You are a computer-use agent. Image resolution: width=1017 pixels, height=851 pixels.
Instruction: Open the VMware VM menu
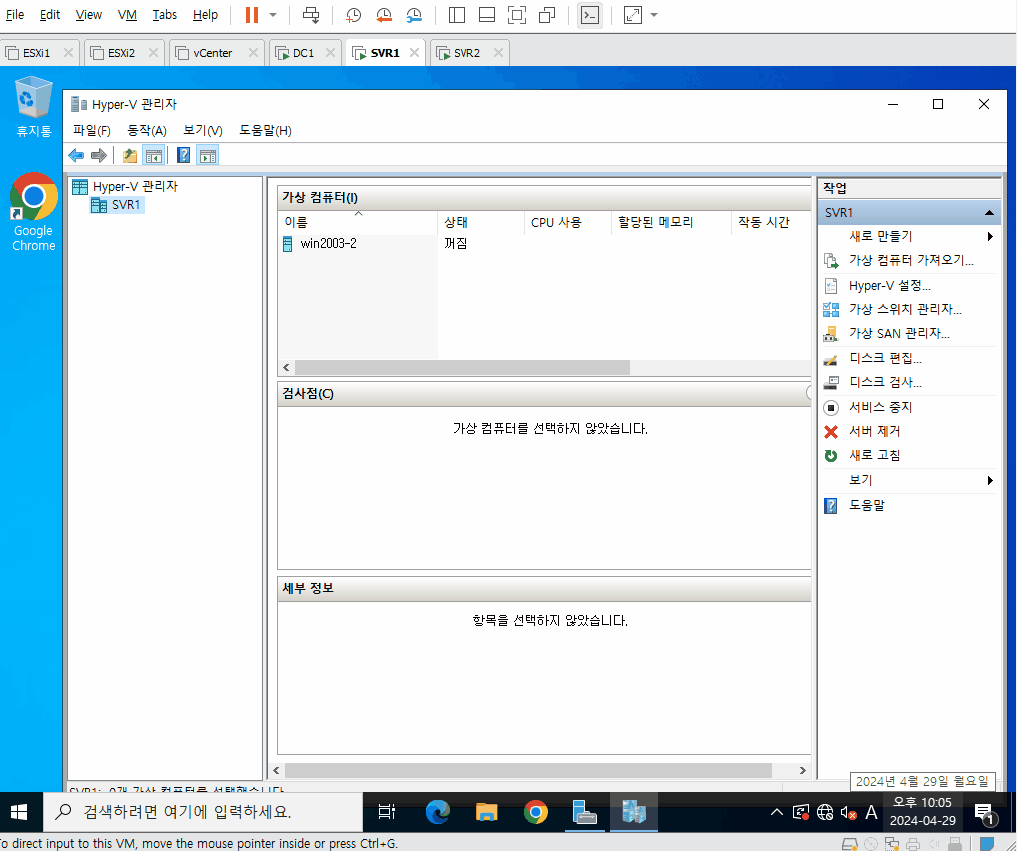(x=127, y=15)
